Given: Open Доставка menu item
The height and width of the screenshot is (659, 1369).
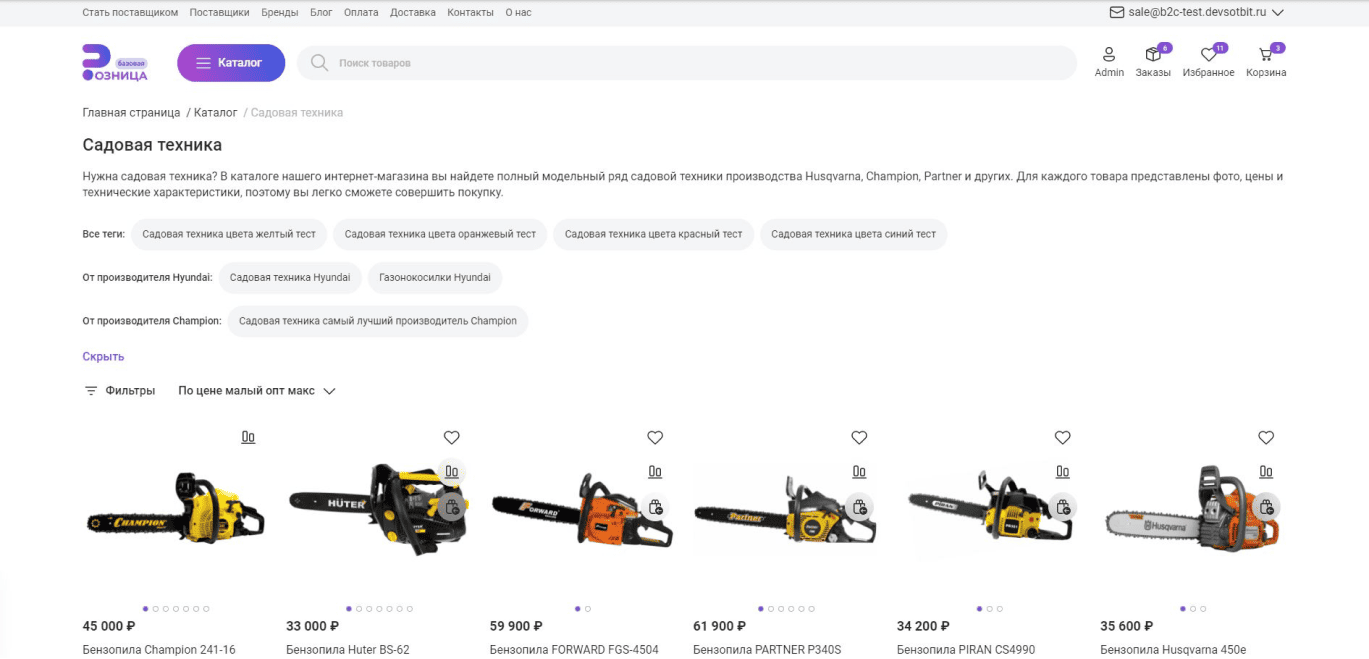Looking at the screenshot, I should 413,13.
